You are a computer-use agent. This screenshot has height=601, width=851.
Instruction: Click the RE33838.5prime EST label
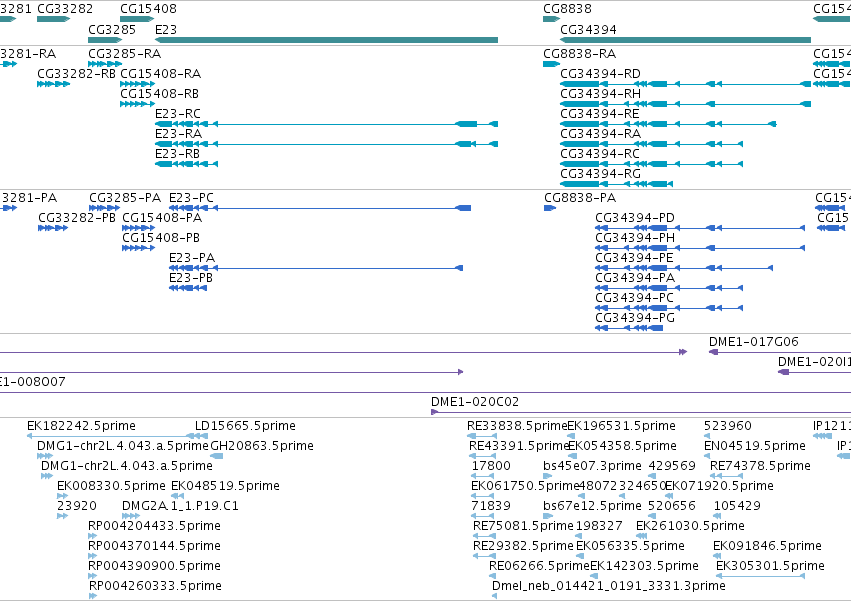517,426
